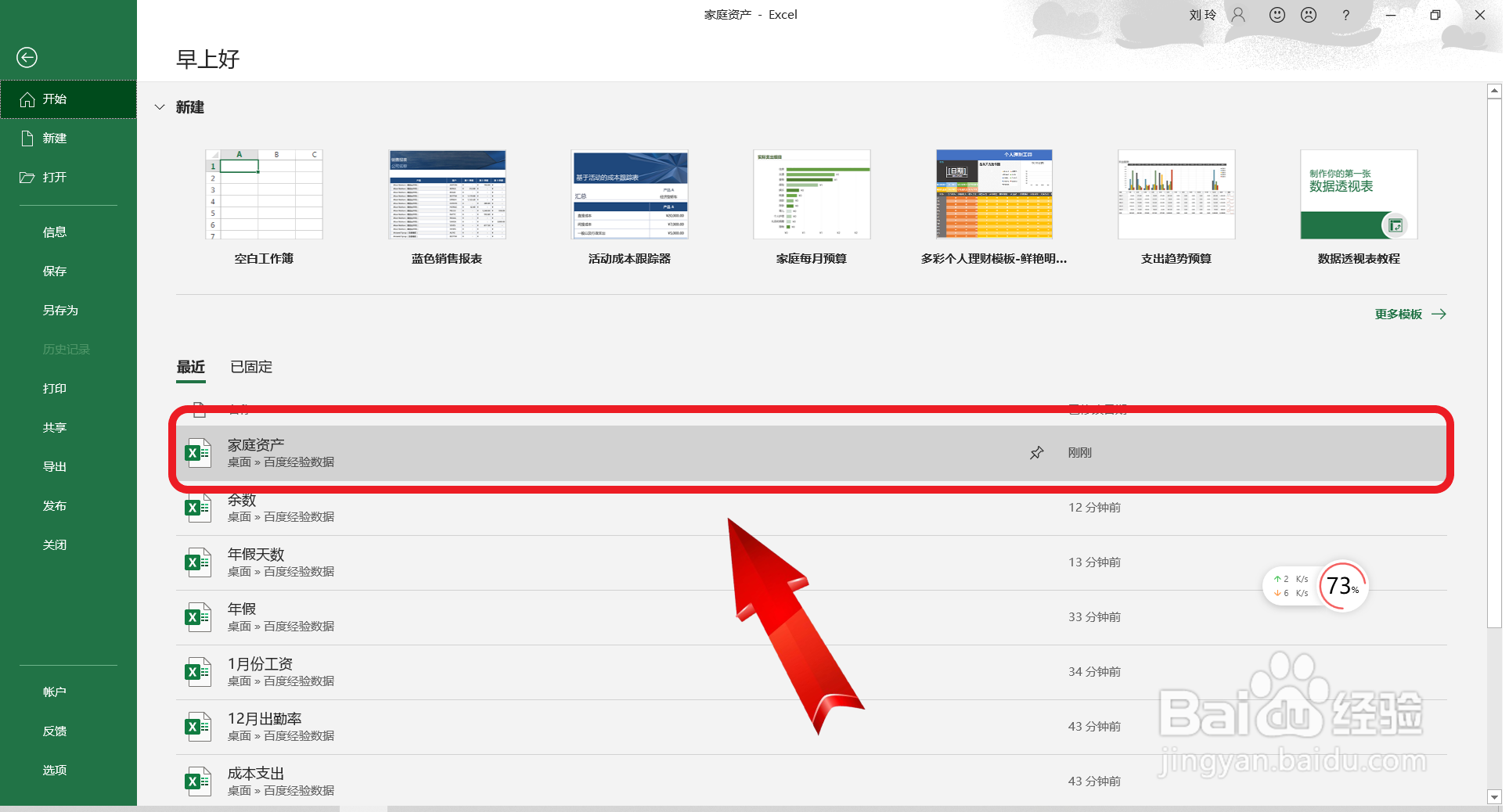Open the recent file 家庭资产
Screen dimensions: 1509x812
click(812, 453)
